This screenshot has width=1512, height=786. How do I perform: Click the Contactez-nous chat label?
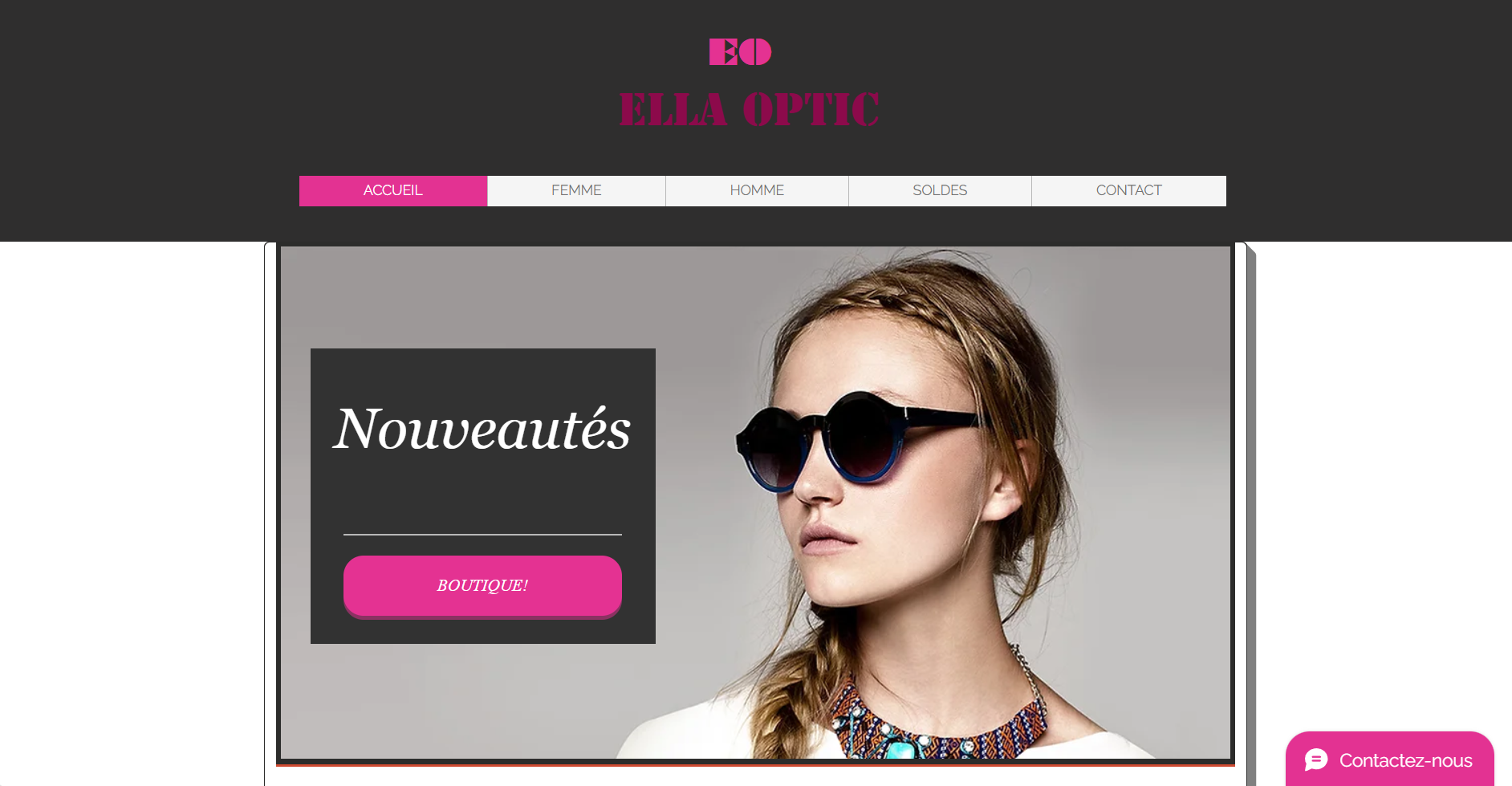coord(1405,760)
